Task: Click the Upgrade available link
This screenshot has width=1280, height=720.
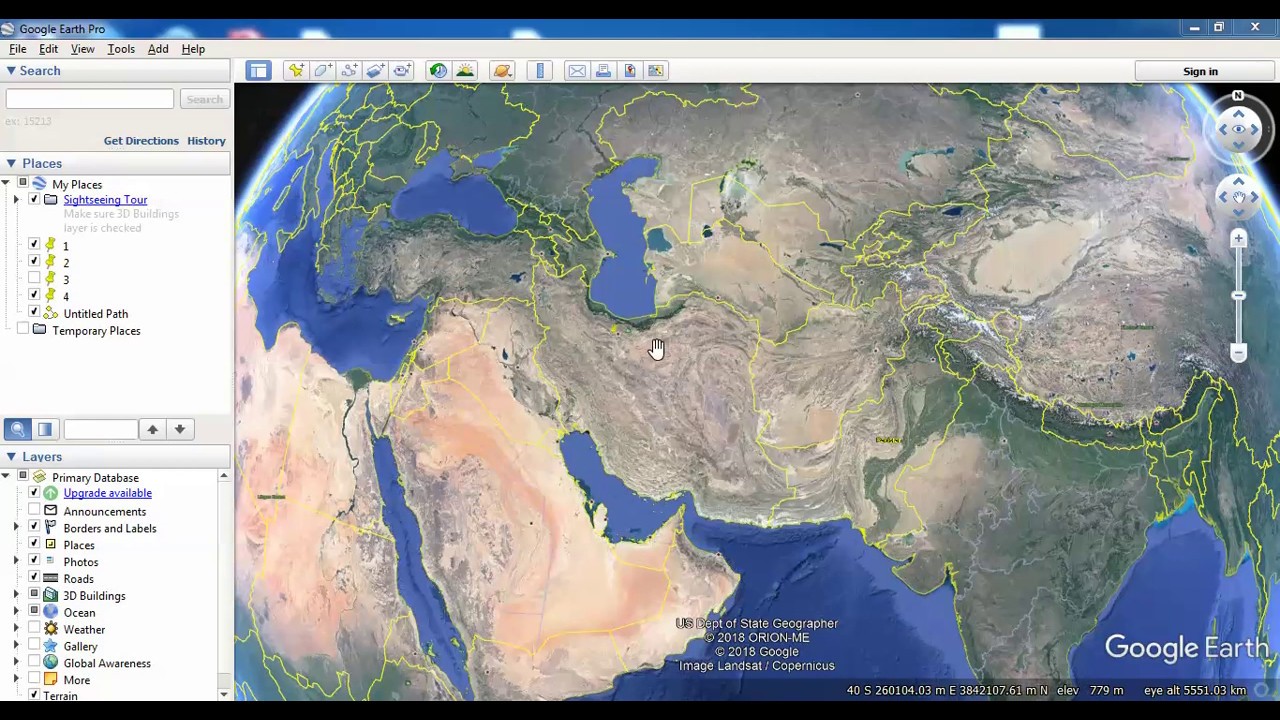Action: coord(107,493)
